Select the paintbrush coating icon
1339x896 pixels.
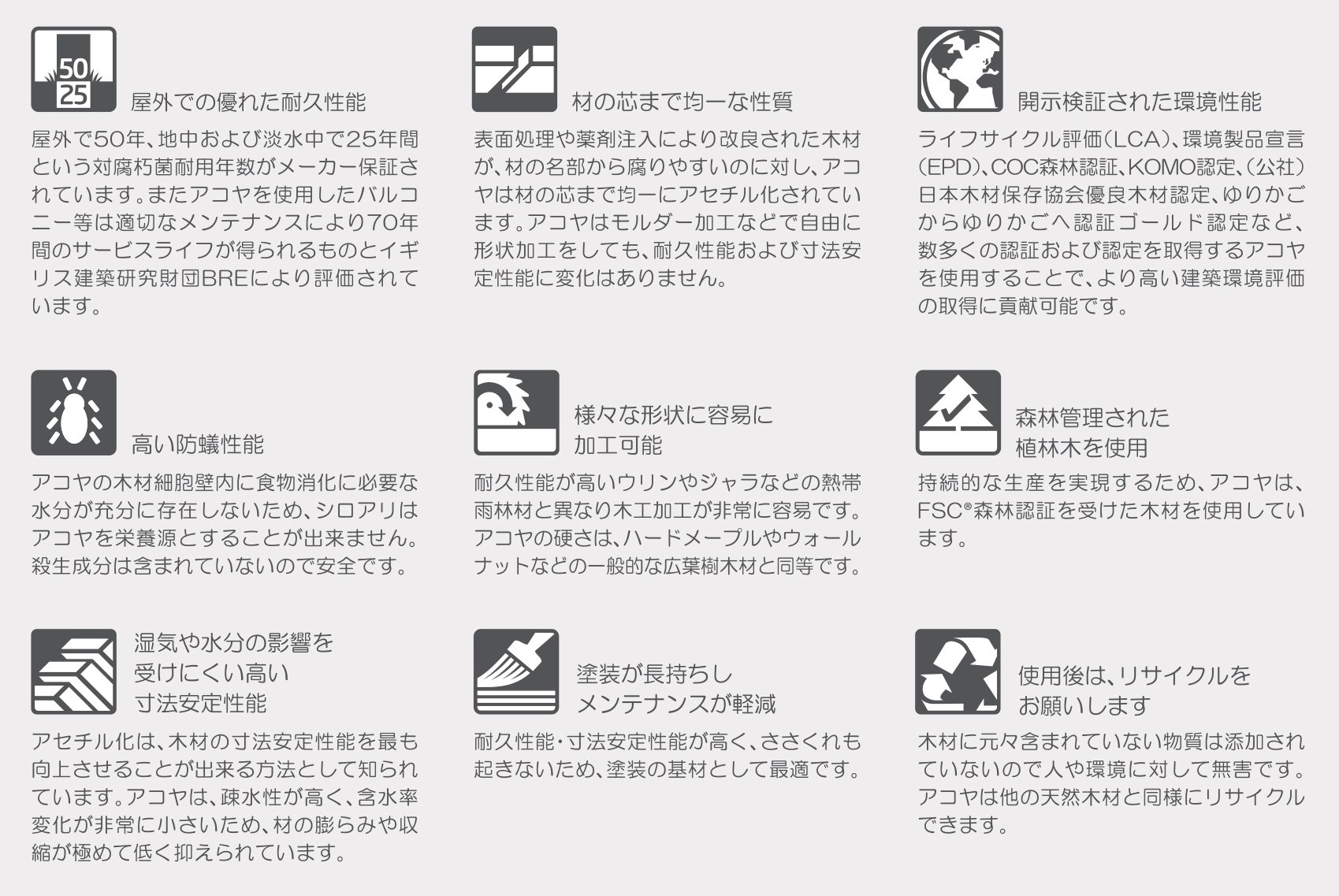(x=516, y=672)
